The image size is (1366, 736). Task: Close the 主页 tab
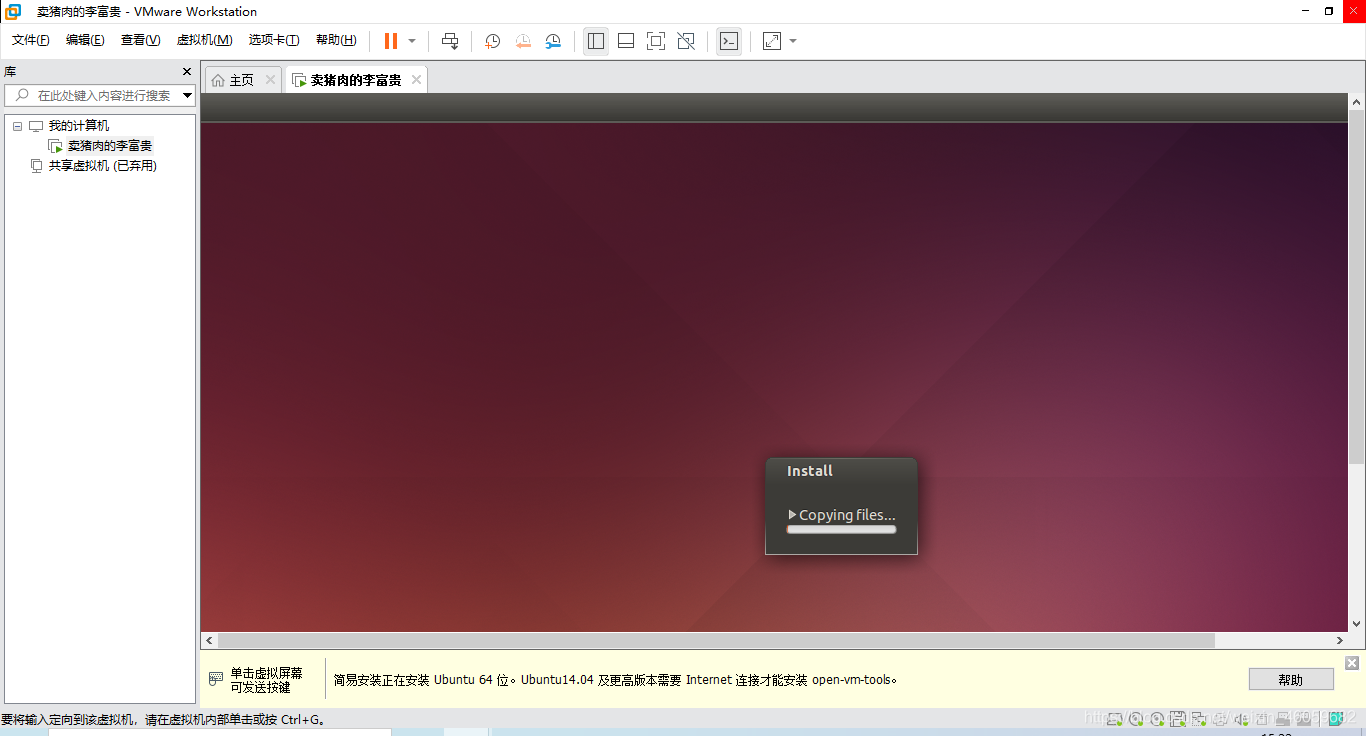[270, 80]
